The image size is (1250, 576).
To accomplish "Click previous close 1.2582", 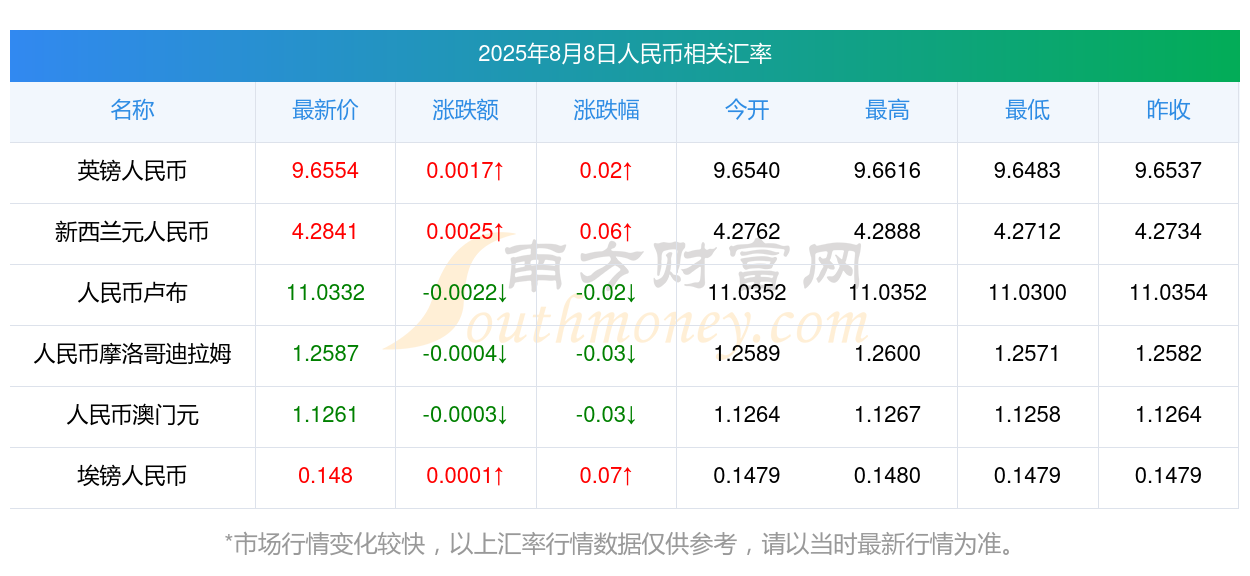I will click(x=1168, y=354).
